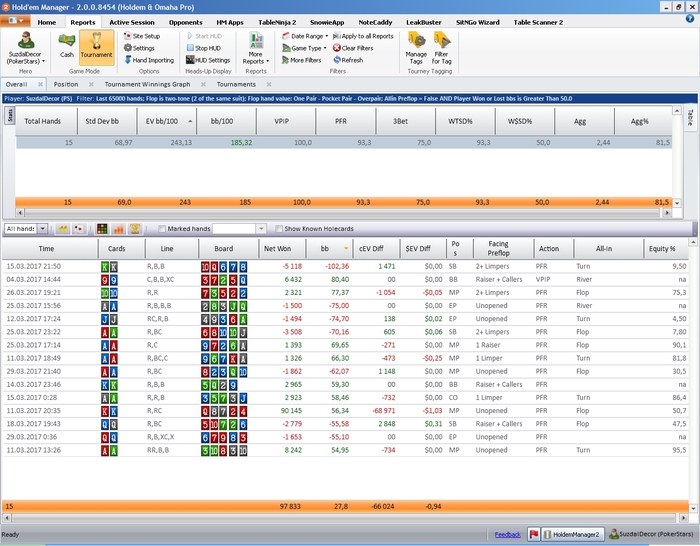Open the Feedback link
Image resolution: width=700 pixels, height=546 pixels.
508,534
